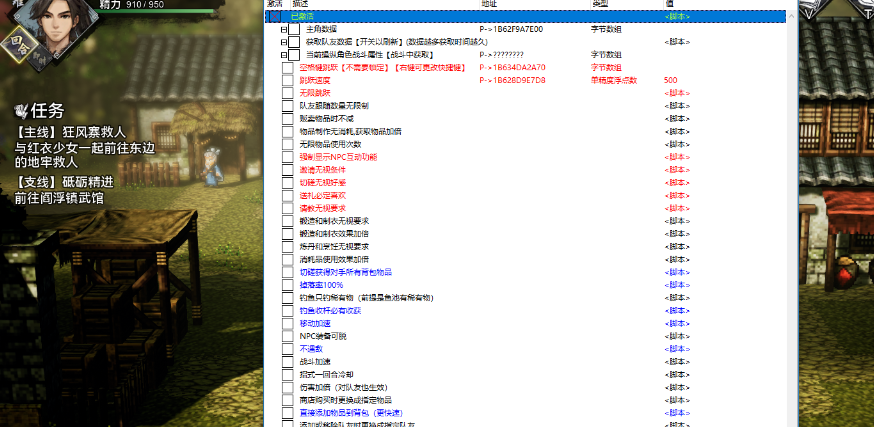Image resolution: width=874 pixels, height=427 pixels.
Task: Enable the 空格键跳跃 checkbox
Action: tap(288, 68)
